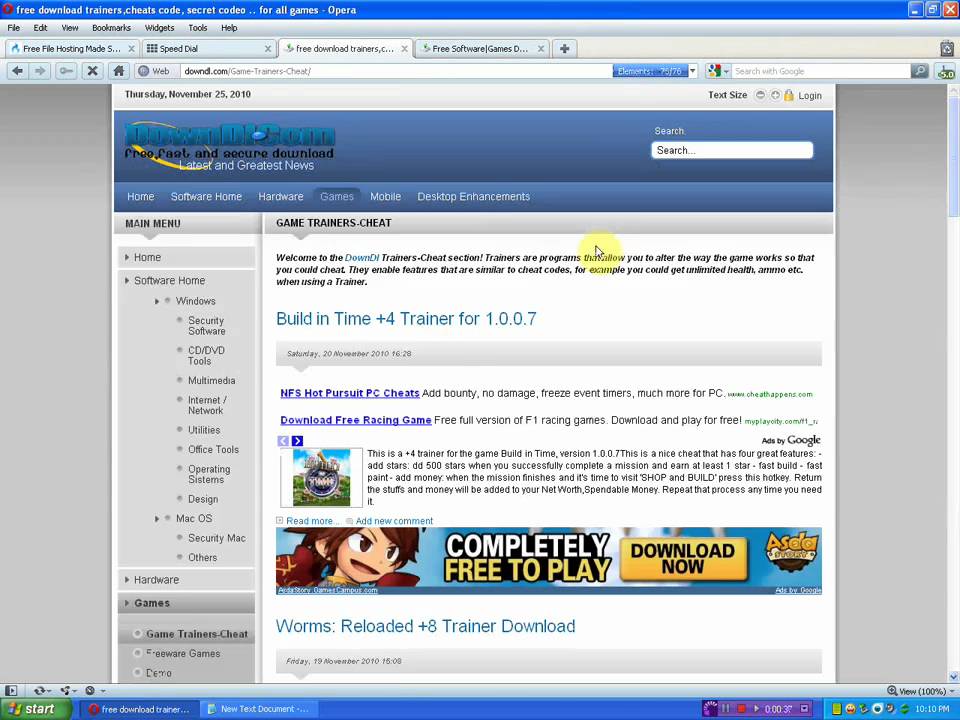Image resolution: width=960 pixels, height=720 pixels.
Task: Switch to the Speed Dial tab
Action: [208, 48]
